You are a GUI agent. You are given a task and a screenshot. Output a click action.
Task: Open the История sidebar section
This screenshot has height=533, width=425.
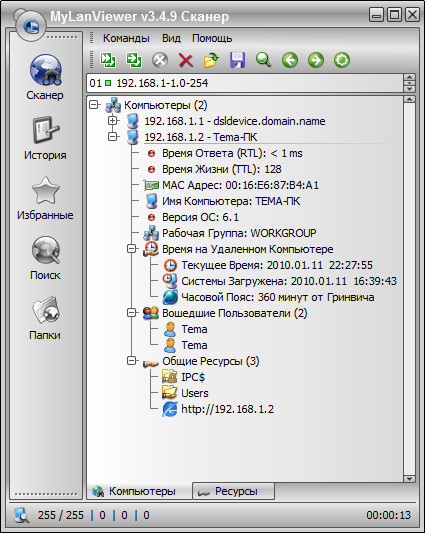(x=45, y=138)
